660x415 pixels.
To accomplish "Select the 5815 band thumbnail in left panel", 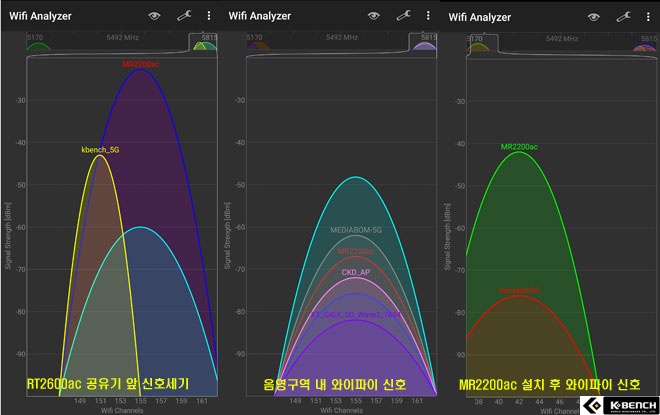I will [x=204, y=42].
